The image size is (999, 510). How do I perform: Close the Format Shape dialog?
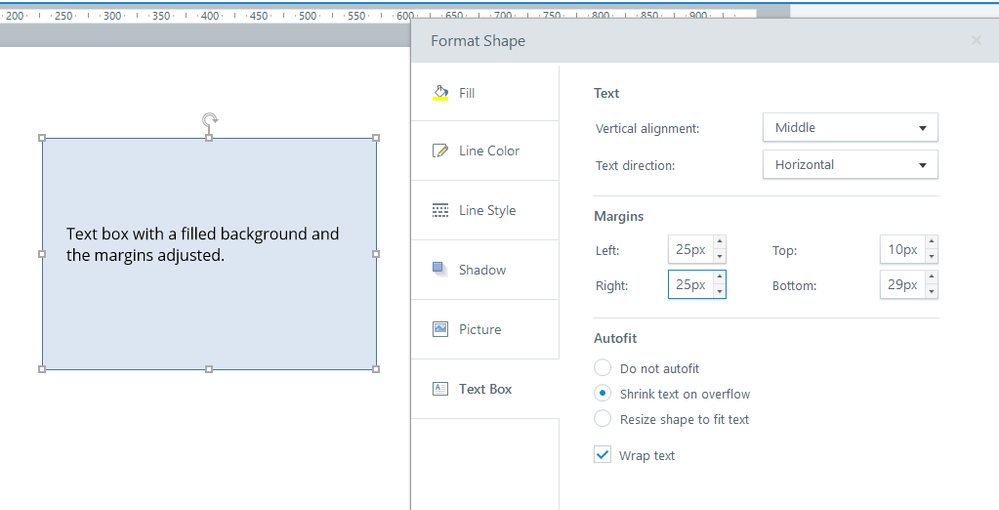976,41
